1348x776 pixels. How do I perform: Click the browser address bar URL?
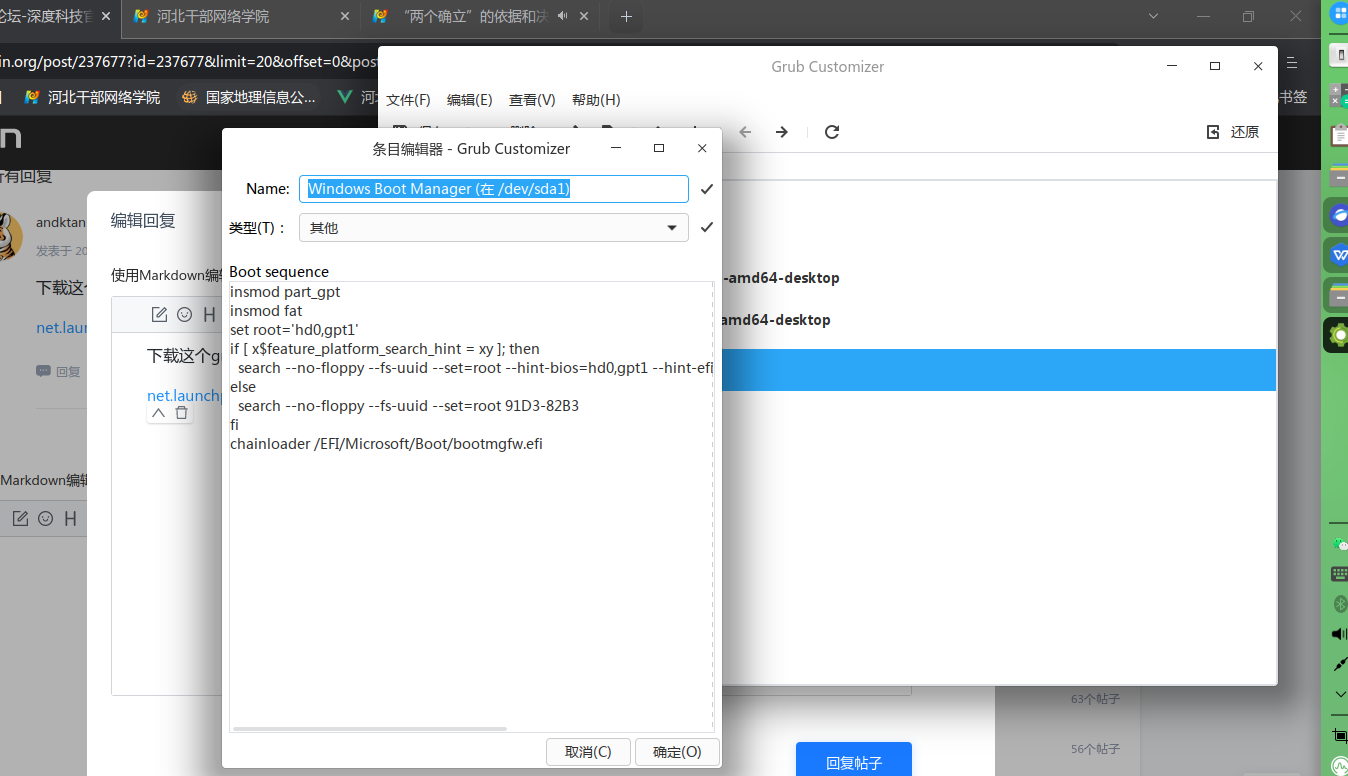[188, 61]
